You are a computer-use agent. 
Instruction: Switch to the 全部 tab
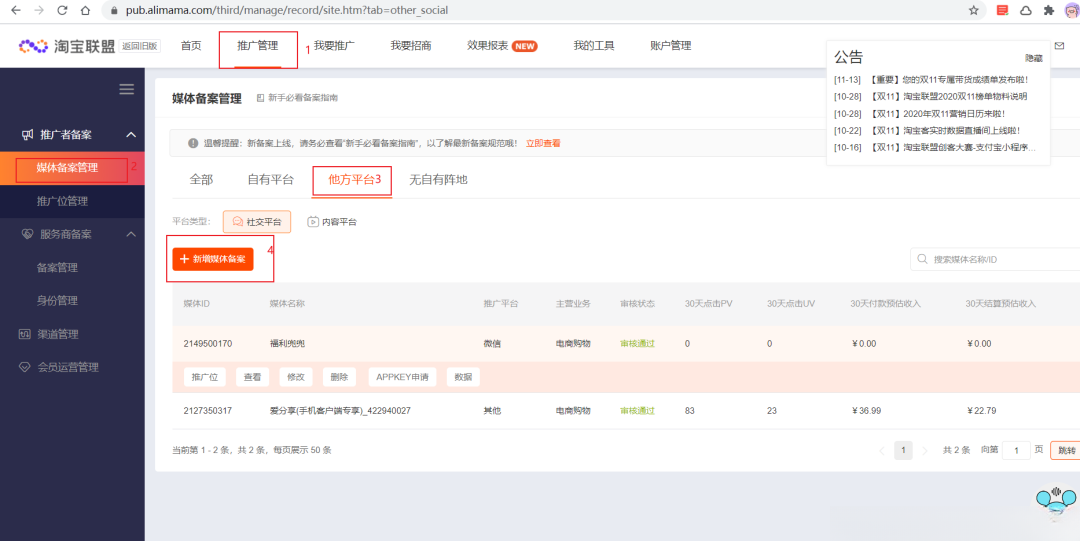tap(201, 180)
